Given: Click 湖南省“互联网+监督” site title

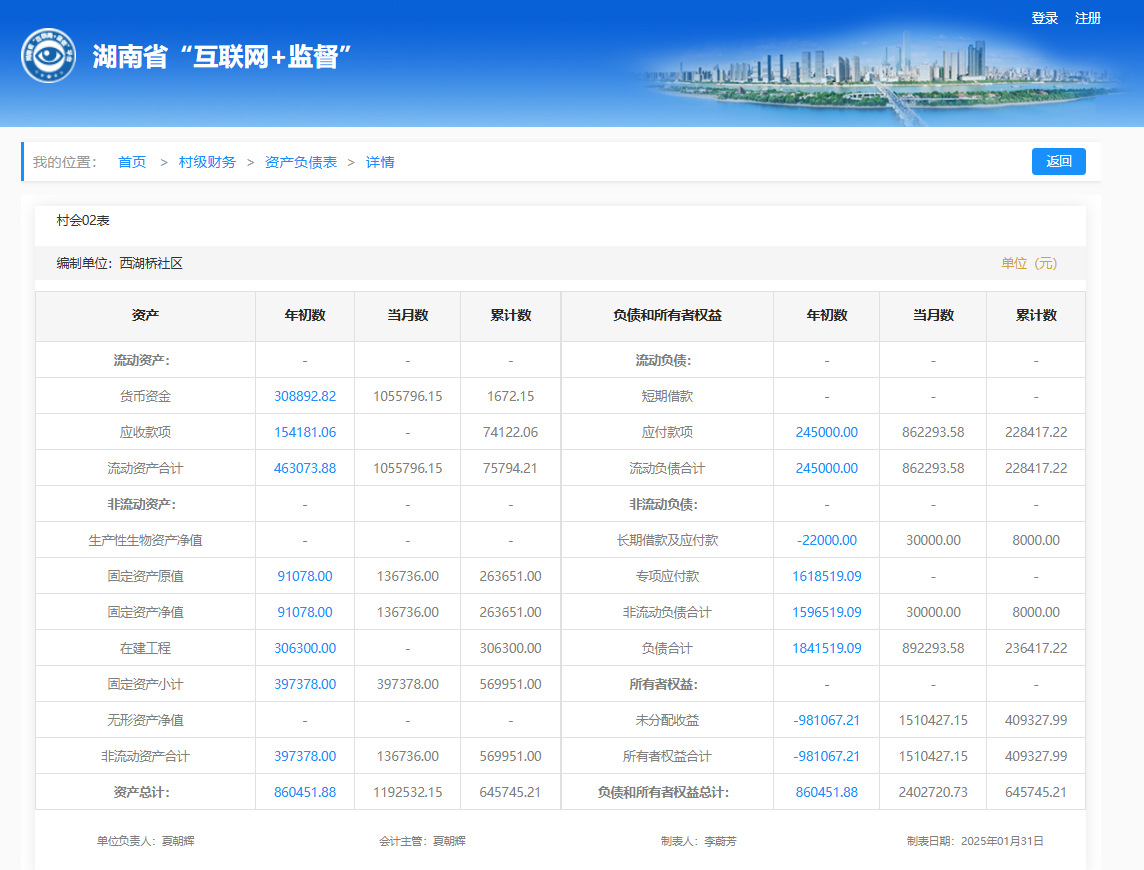Looking at the screenshot, I should pyautogui.click(x=222, y=56).
